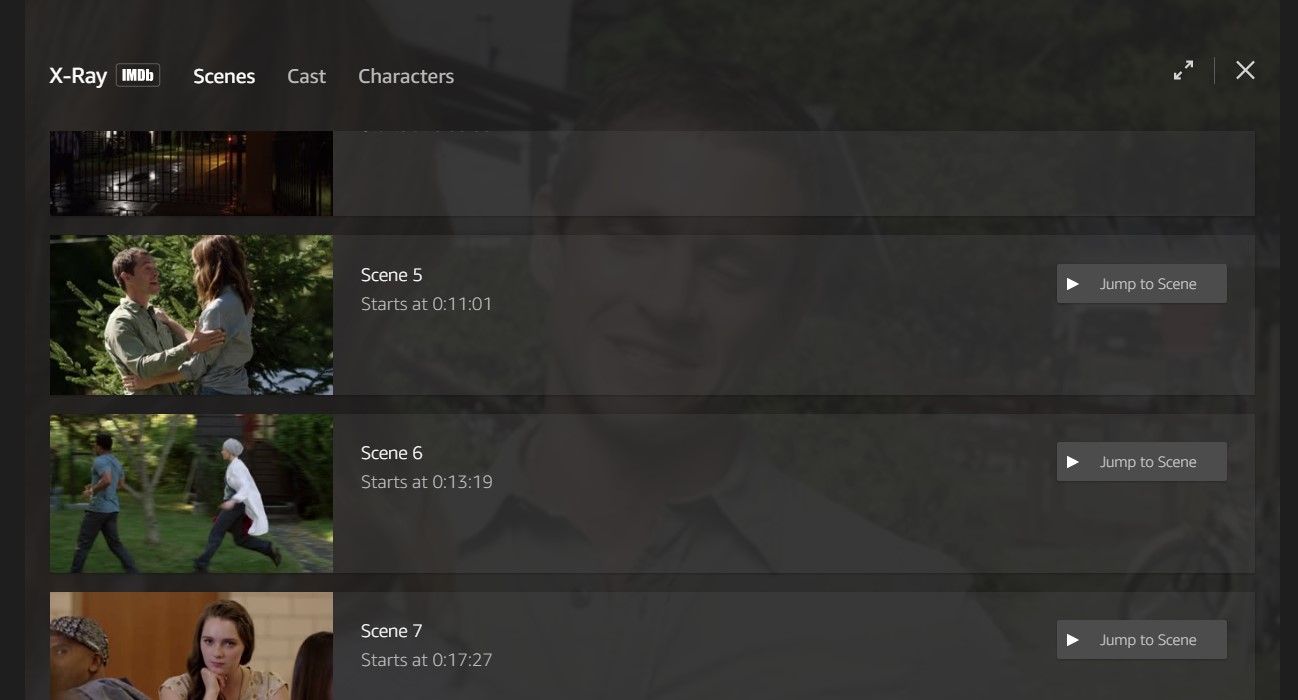
Task: Click the IMDb logo badge
Action: click(138, 75)
